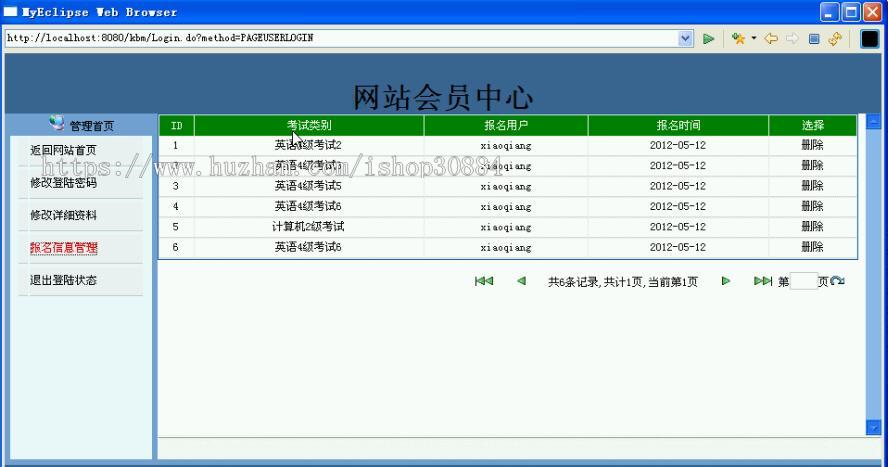Delete the ID 6 row via 删除
The width and height of the screenshot is (888, 467).
tap(812, 247)
